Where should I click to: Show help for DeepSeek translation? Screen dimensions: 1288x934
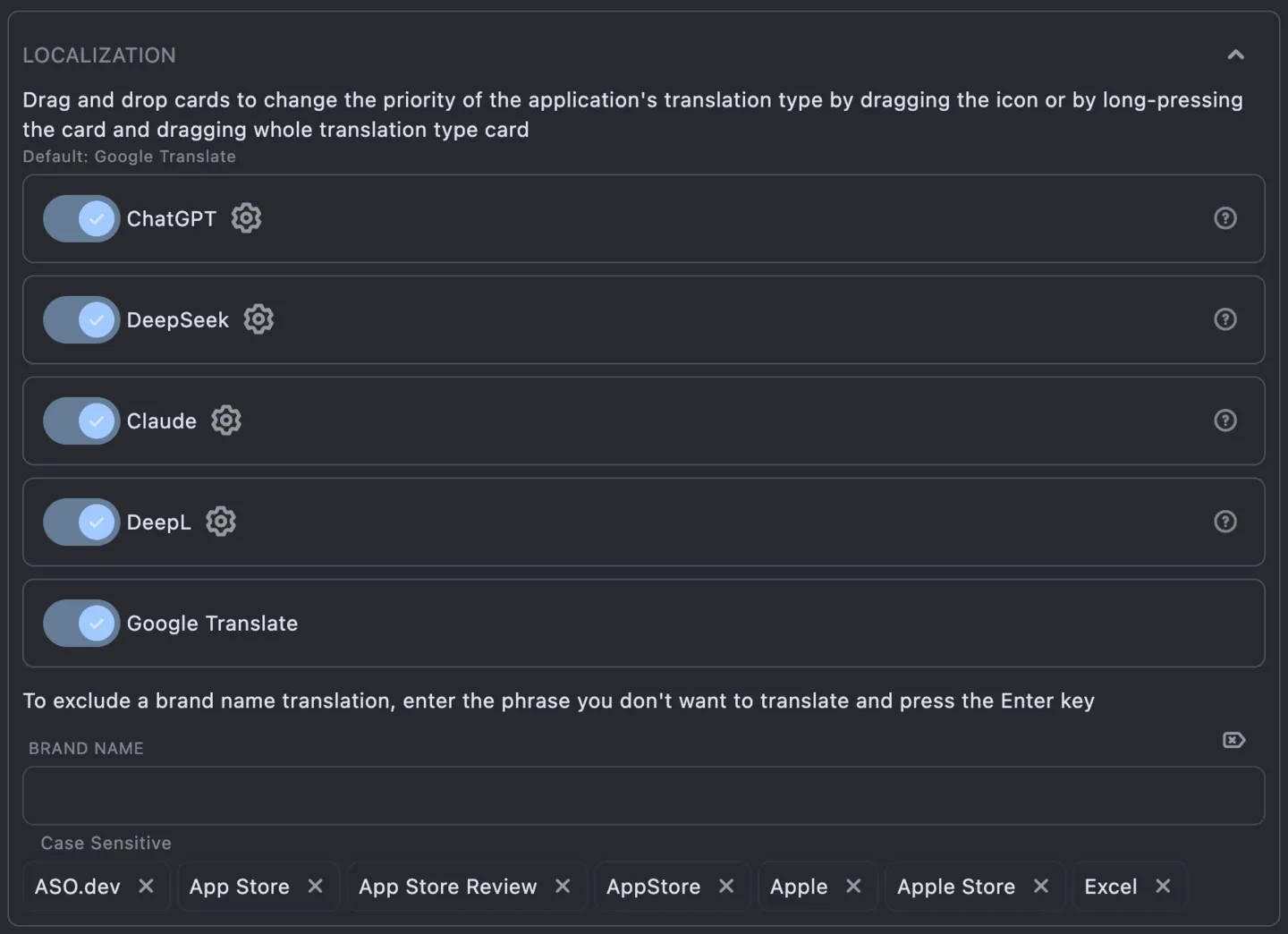[1224, 319]
